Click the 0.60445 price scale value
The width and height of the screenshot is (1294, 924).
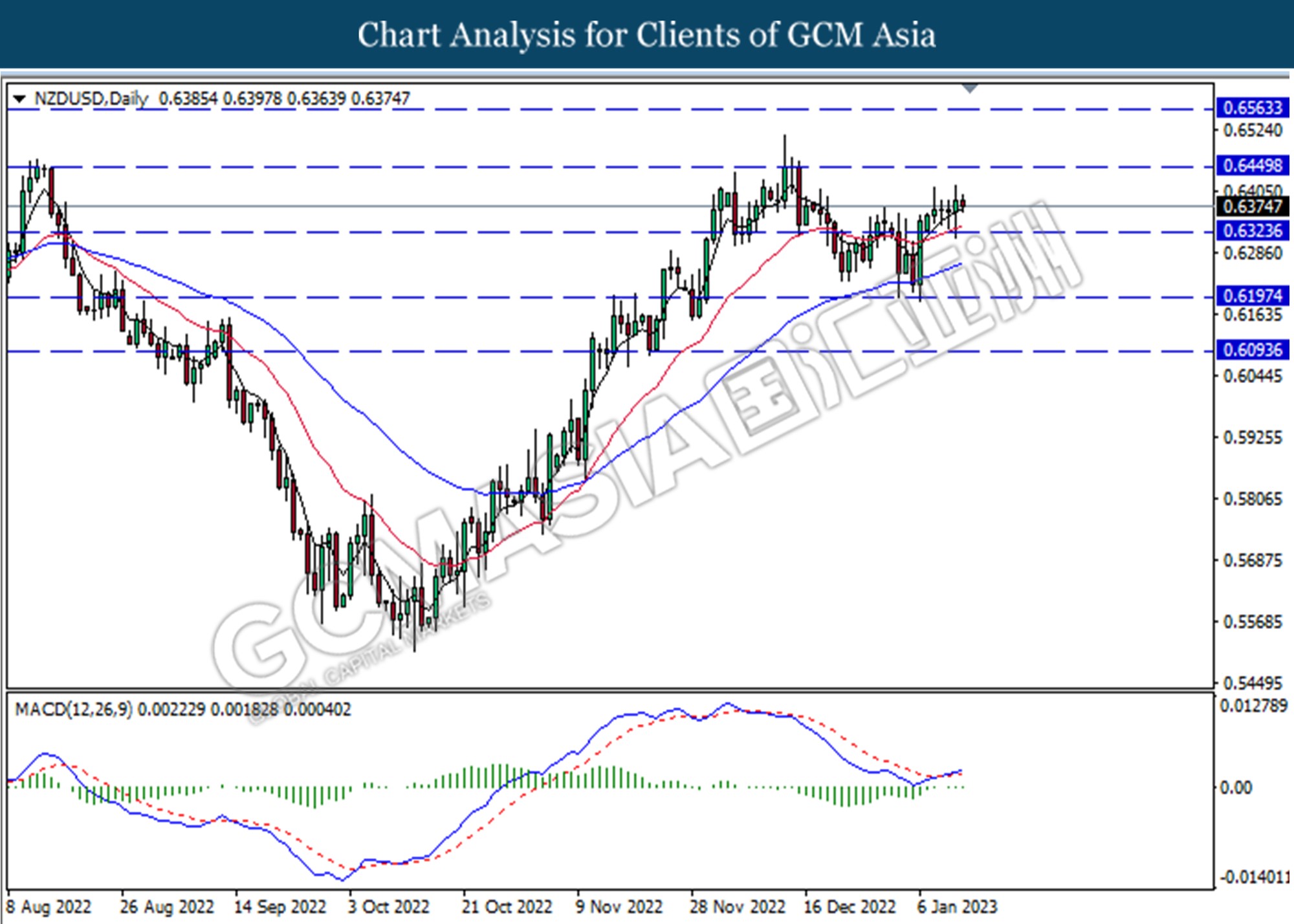point(1253,376)
